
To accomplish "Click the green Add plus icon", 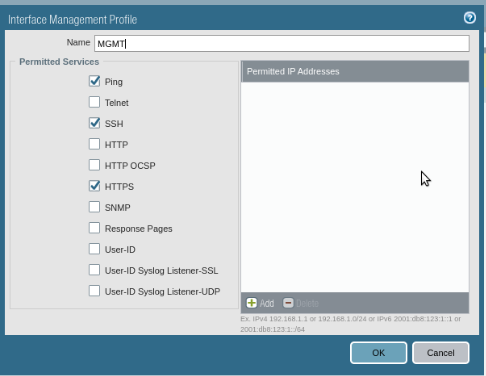I will coord(252,303).
